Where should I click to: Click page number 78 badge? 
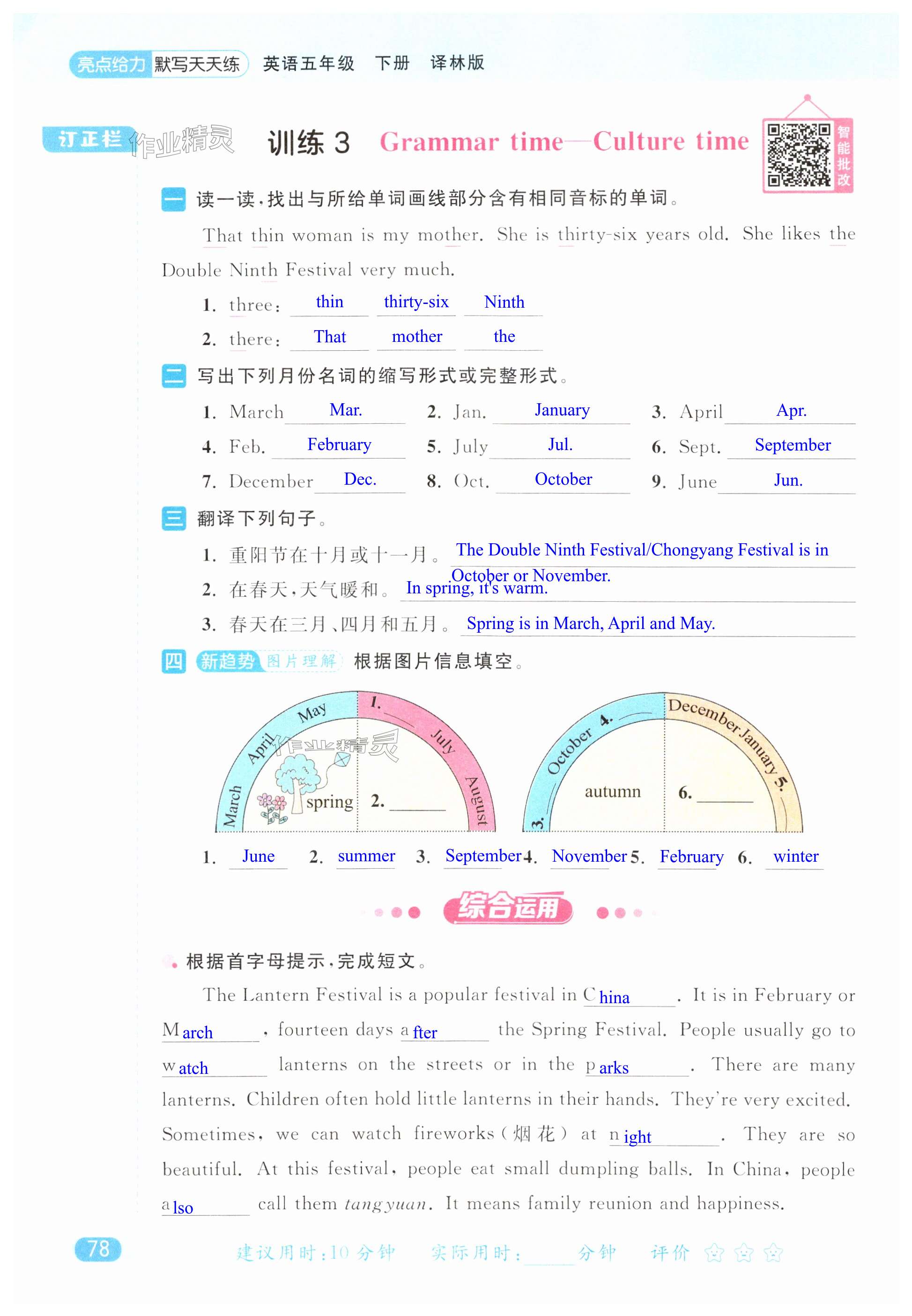[98, 1249]
